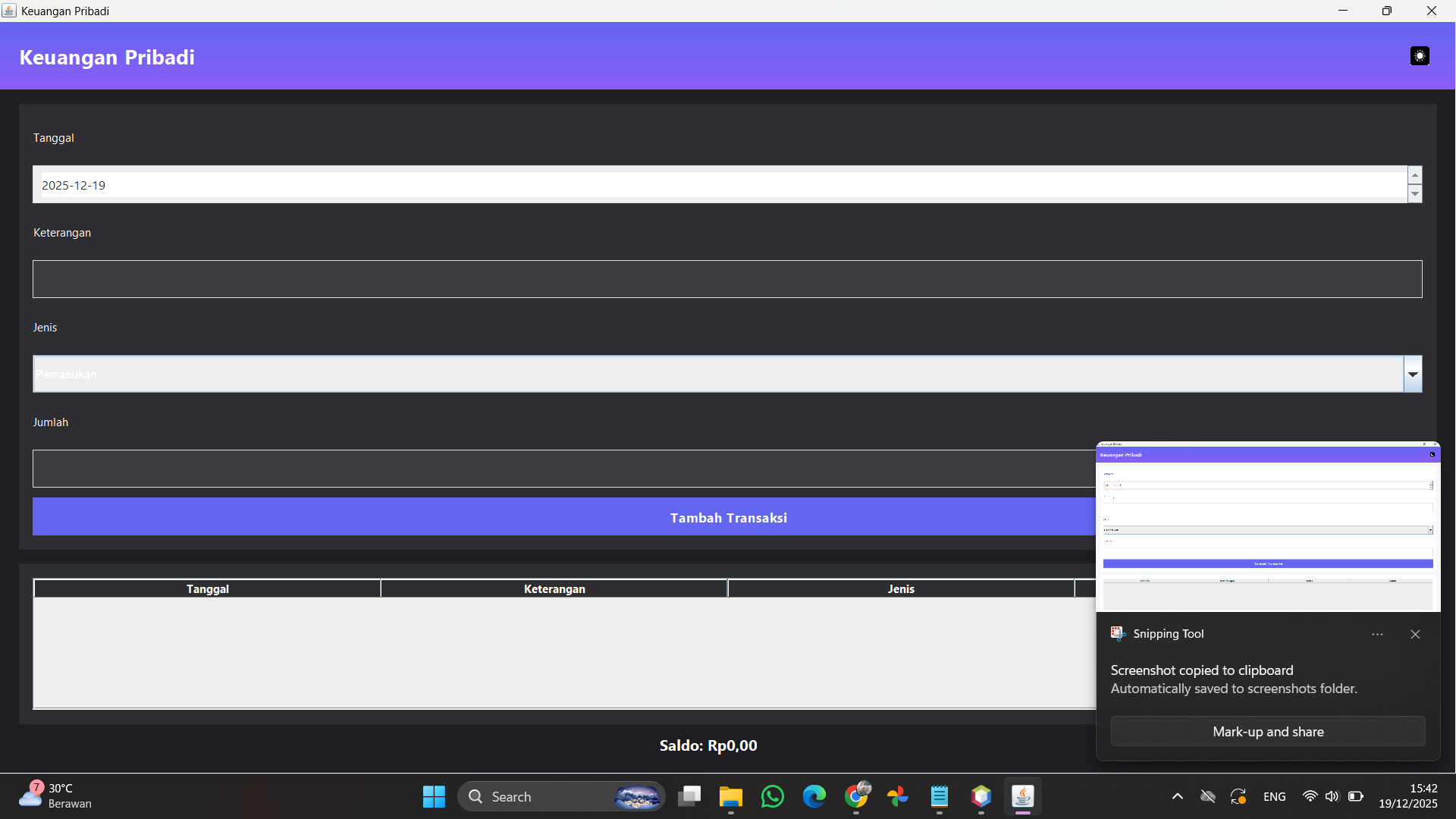Dismiss the Snipping Tool notification
This screenshot has height=819, width=1456.
[x=1415, y=635]
